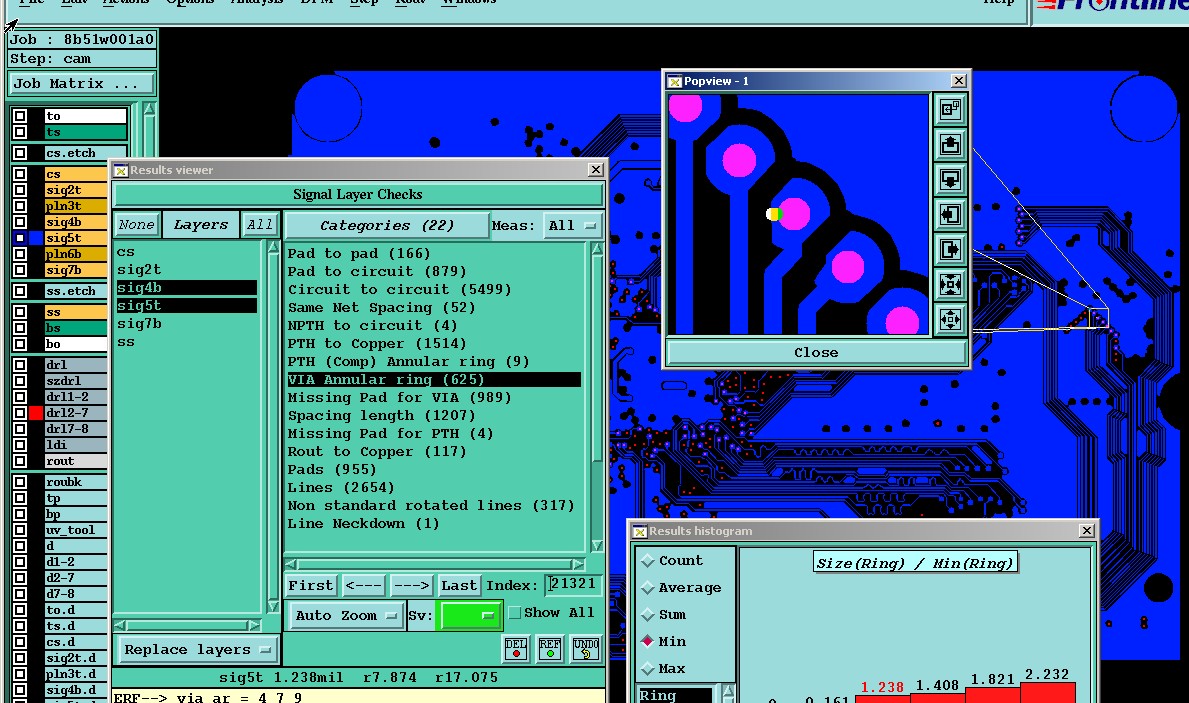
Task: Select the Max histogram option
Action: pyautogui.click(x=648, y=669)
